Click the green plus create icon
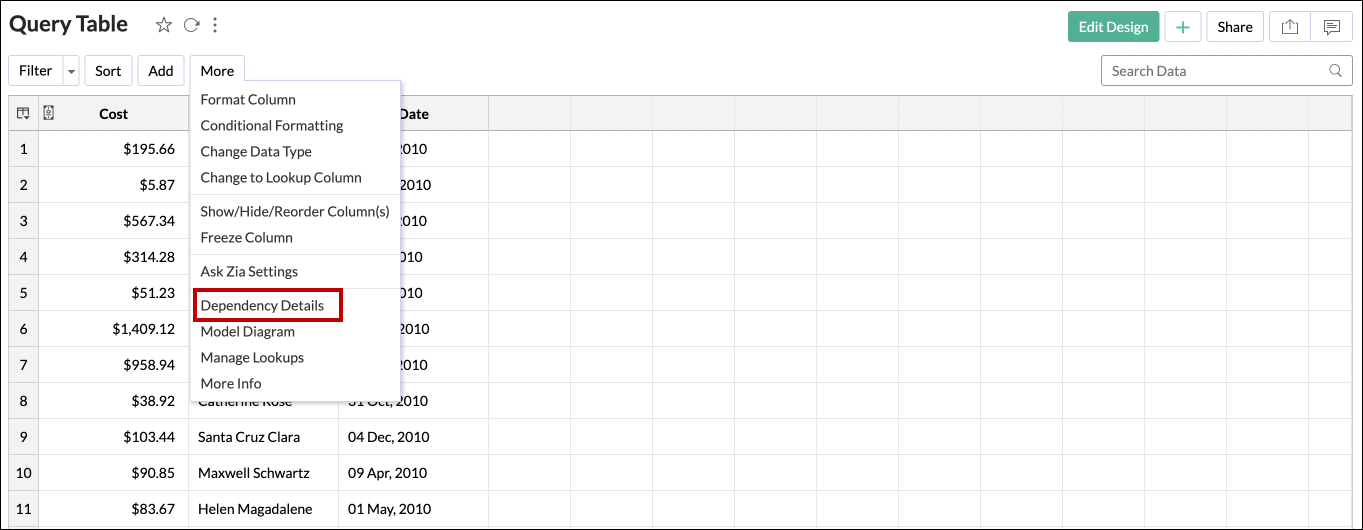The image size is (1363, 530). (1183, 27)
